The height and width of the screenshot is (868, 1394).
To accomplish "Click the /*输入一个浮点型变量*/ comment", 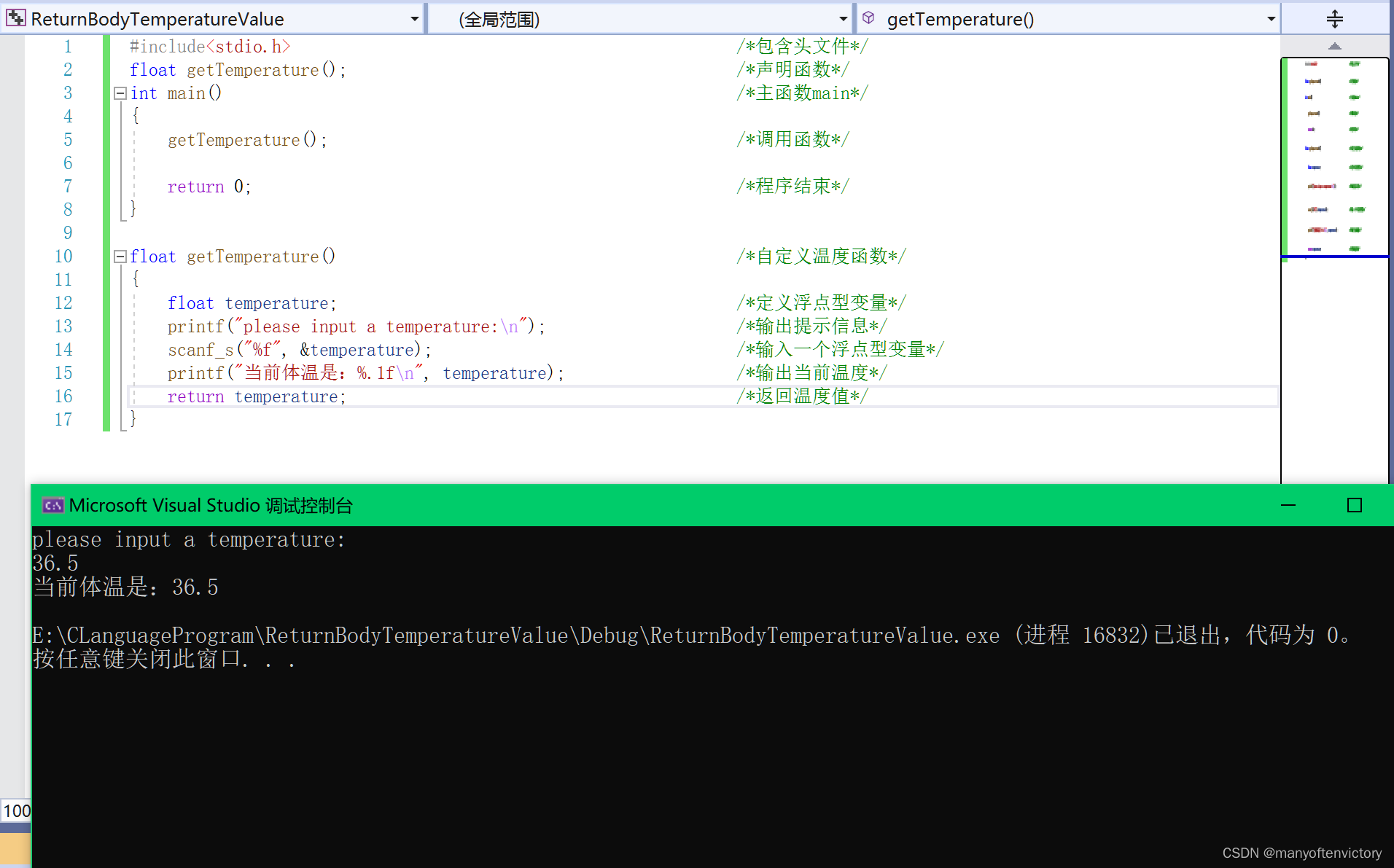I will coord(840,350).
